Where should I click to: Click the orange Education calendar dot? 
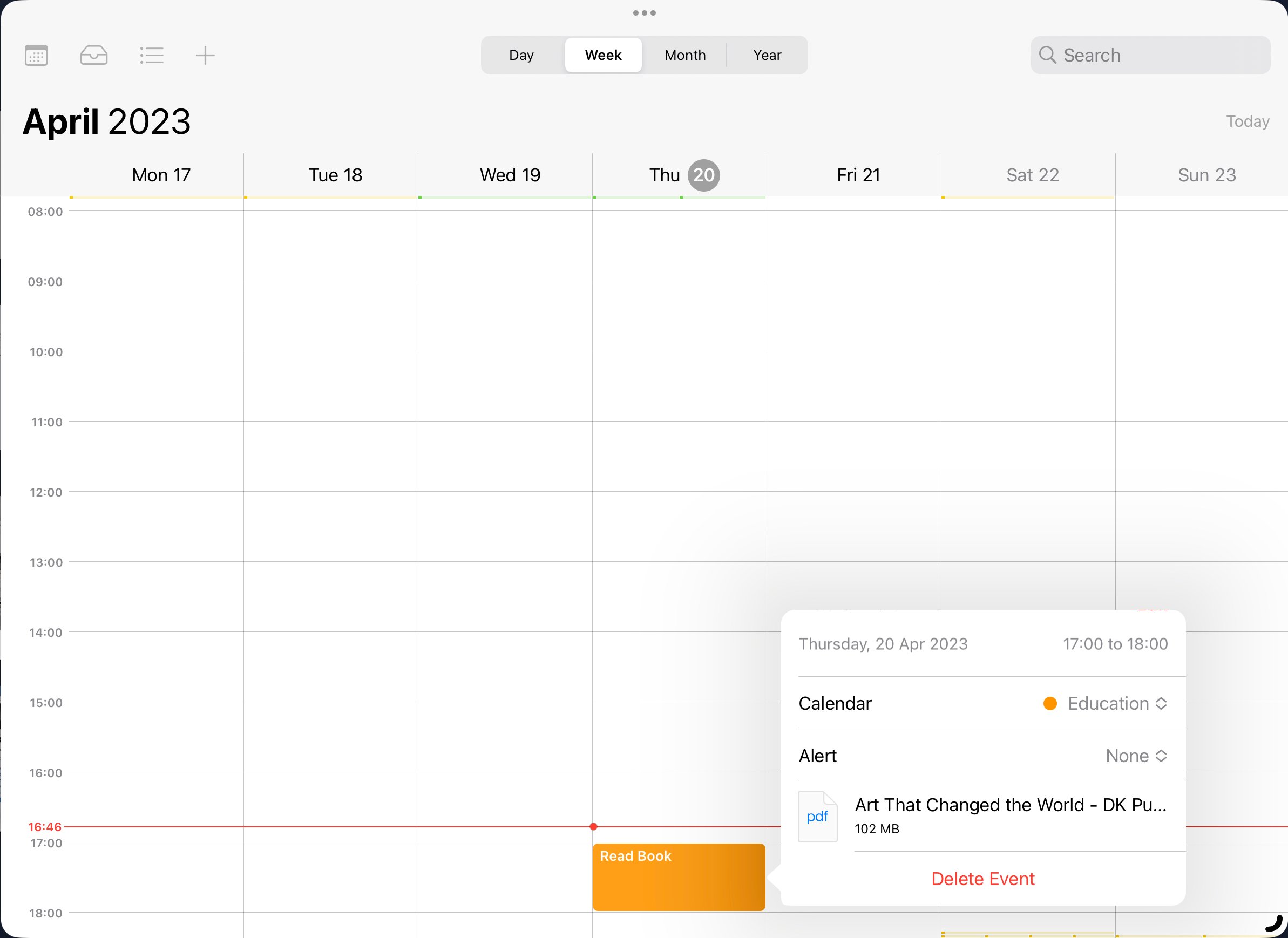click(x=1050, y=704)
